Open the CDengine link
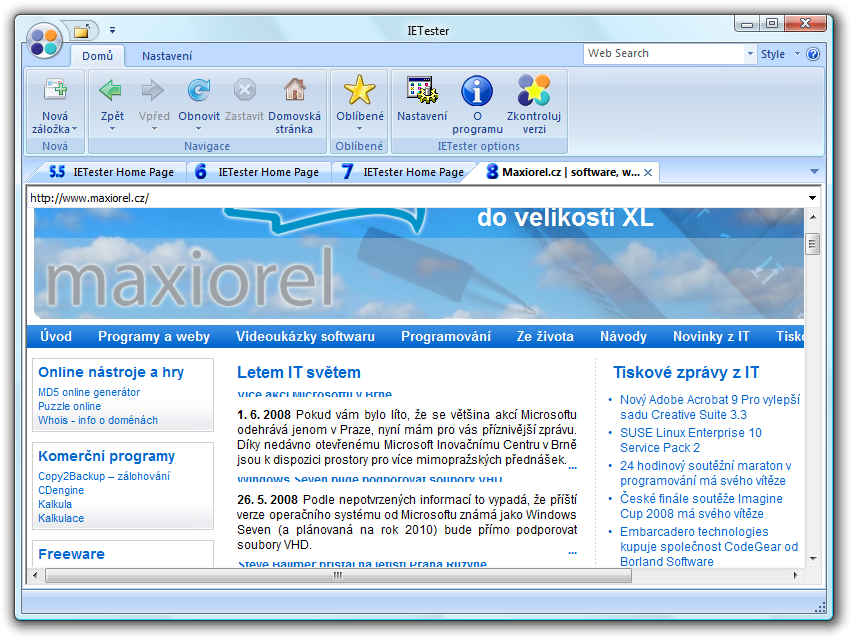This screenshot has width=852, height=639. 61,490
